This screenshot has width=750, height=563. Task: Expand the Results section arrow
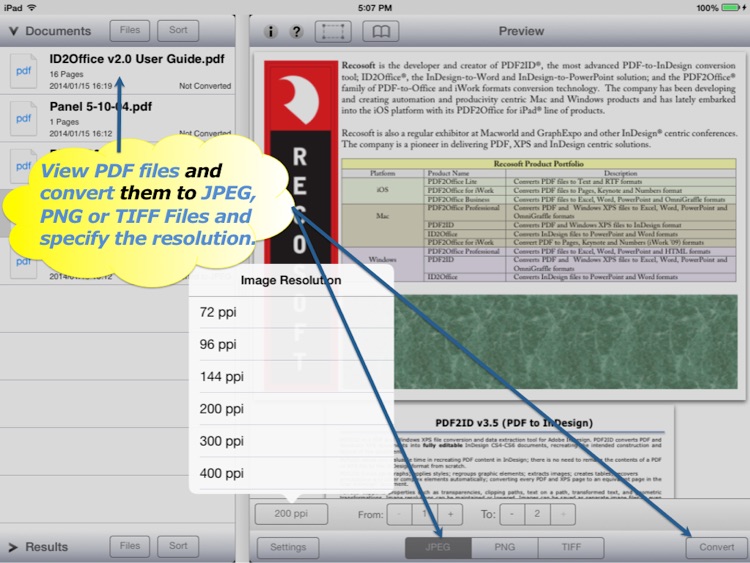(x=13, y=547)
